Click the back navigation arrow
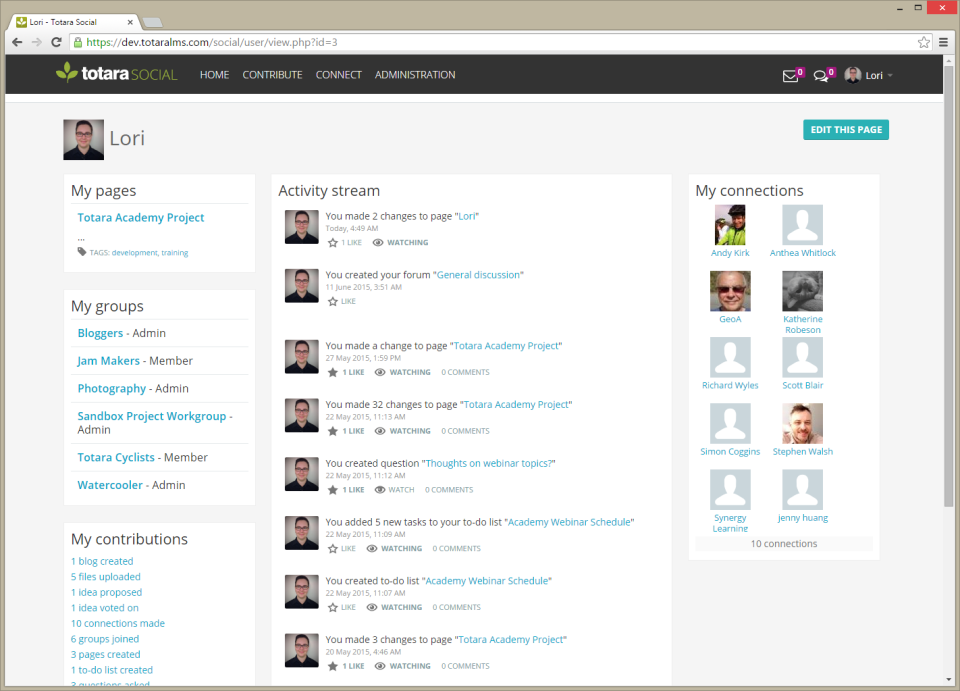The image size is (960, 691). [x=17, y=42]
